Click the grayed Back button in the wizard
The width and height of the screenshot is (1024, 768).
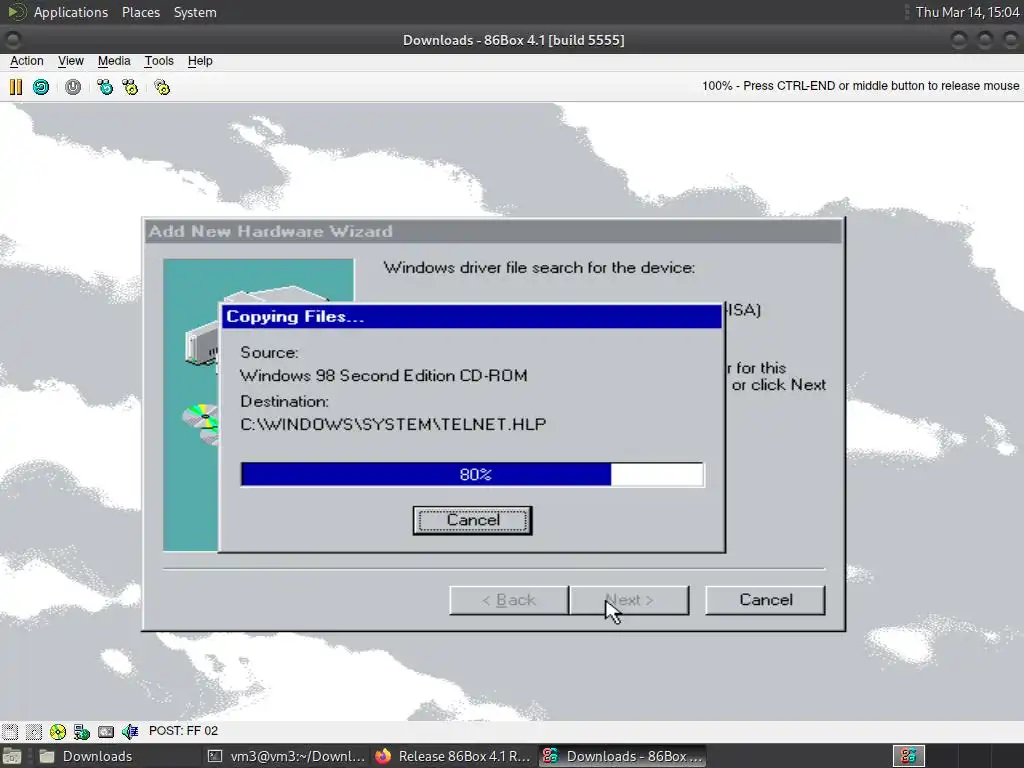tap(509, 600)
